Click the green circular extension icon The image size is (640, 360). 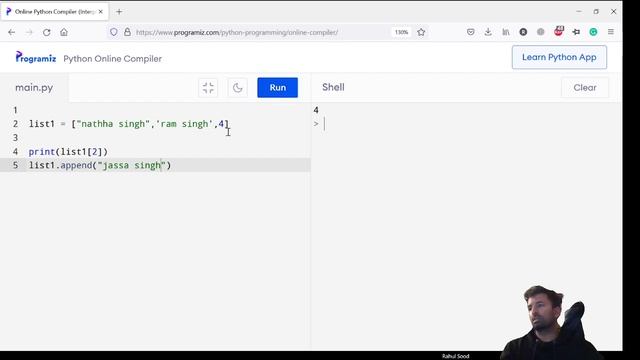[x=593, y=32]
